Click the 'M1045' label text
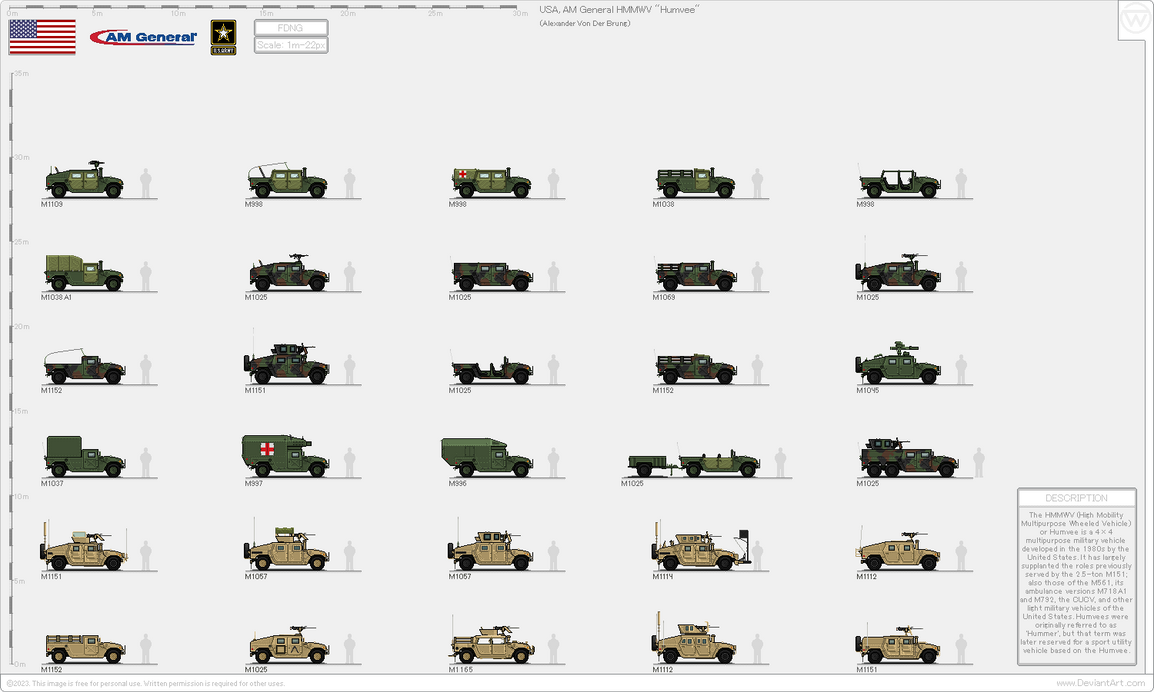The image size is (1154, 692). pos(867,390)
